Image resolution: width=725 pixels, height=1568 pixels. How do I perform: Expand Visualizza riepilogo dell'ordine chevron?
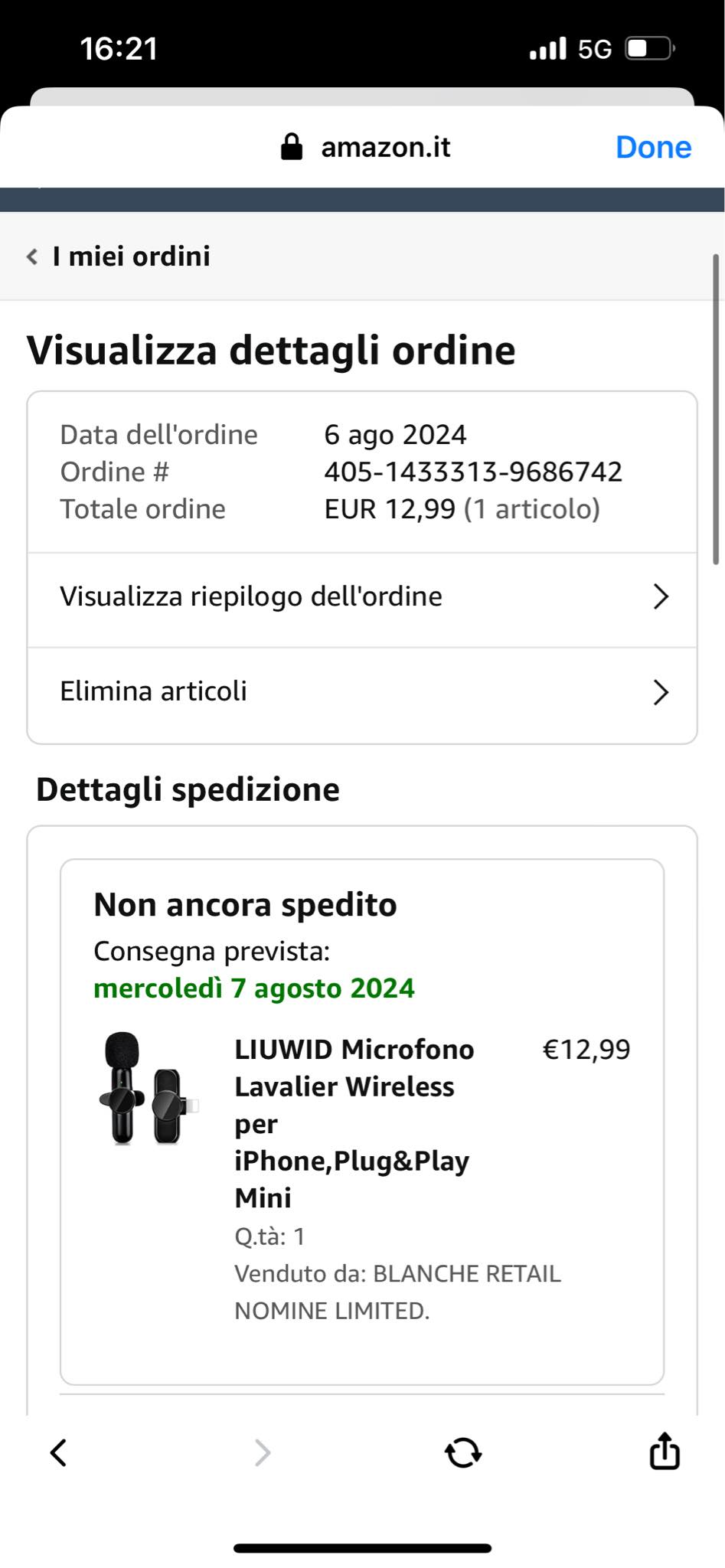(x=661, y=596)
